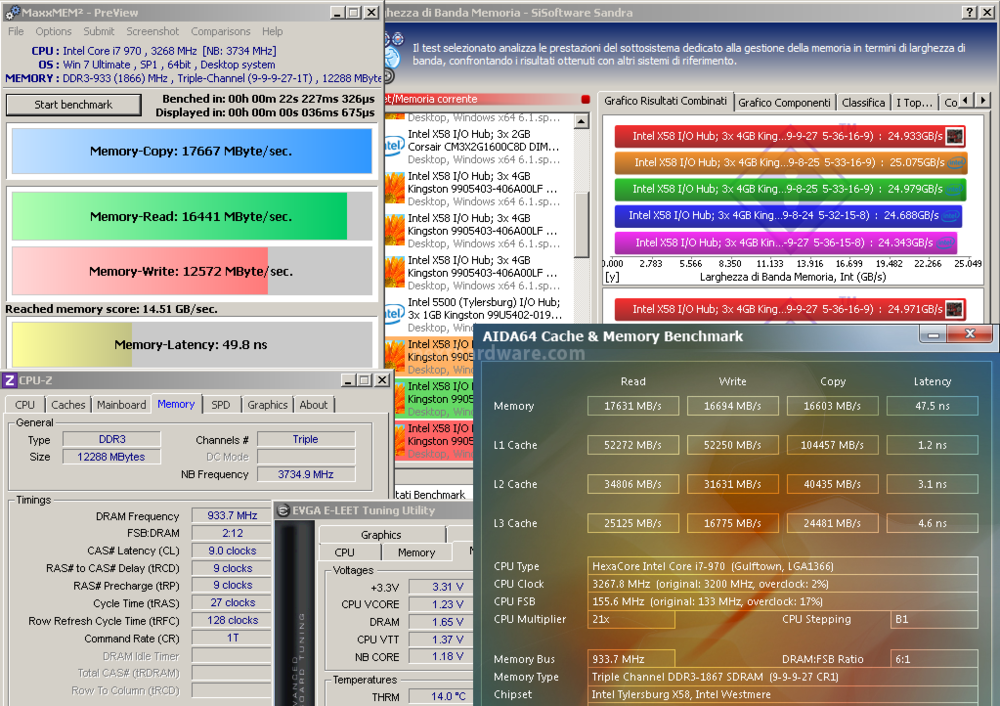Screen dimensions: 1000x706
Task: Click the L1 Cache Copy 104457 MB/s field
Action: pyautogui.click(x=832, y=445)
